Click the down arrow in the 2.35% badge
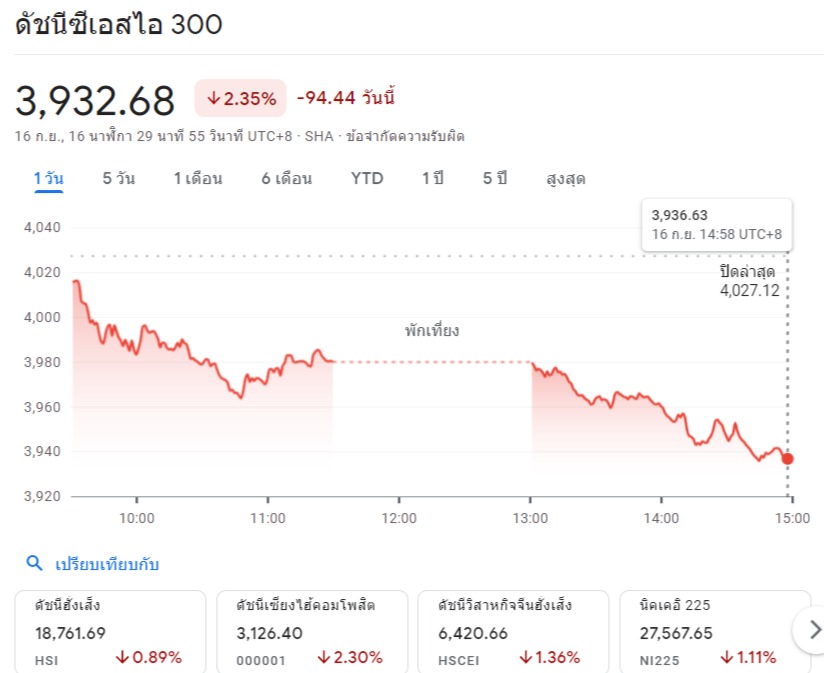Screen dimensions: 824x673 tap(213, 98)
